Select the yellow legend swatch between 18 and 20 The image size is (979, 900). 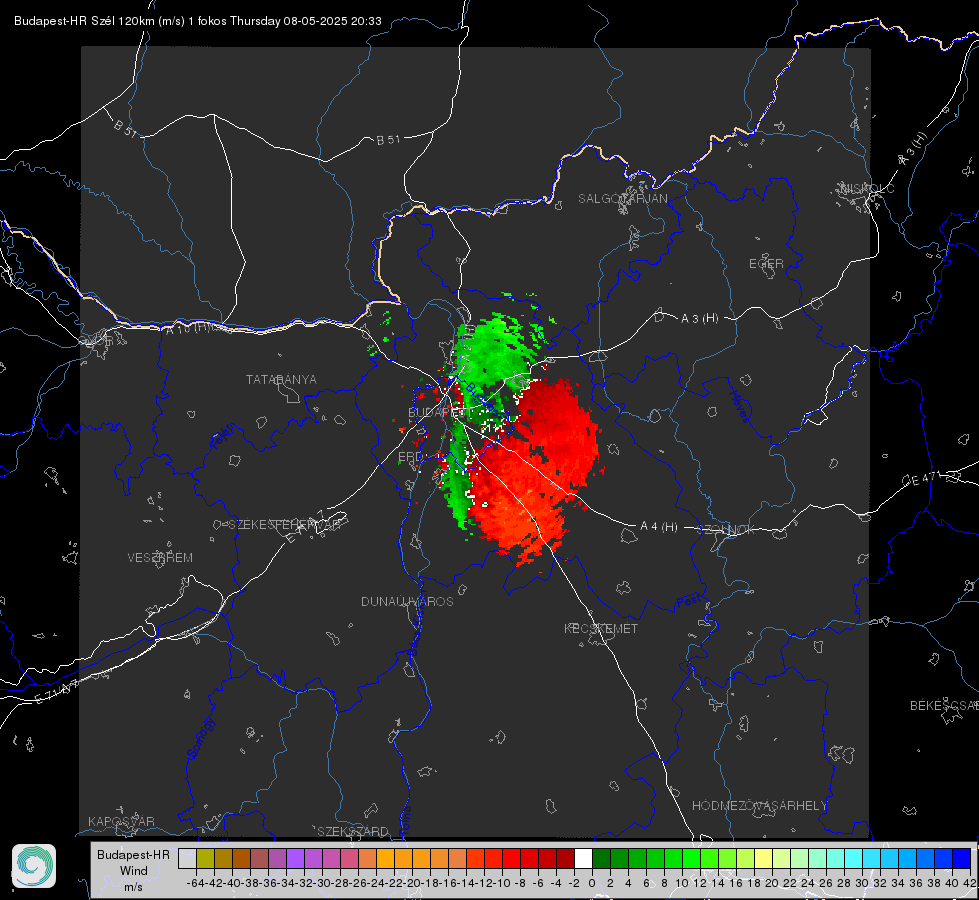click(x=763, y=858)
